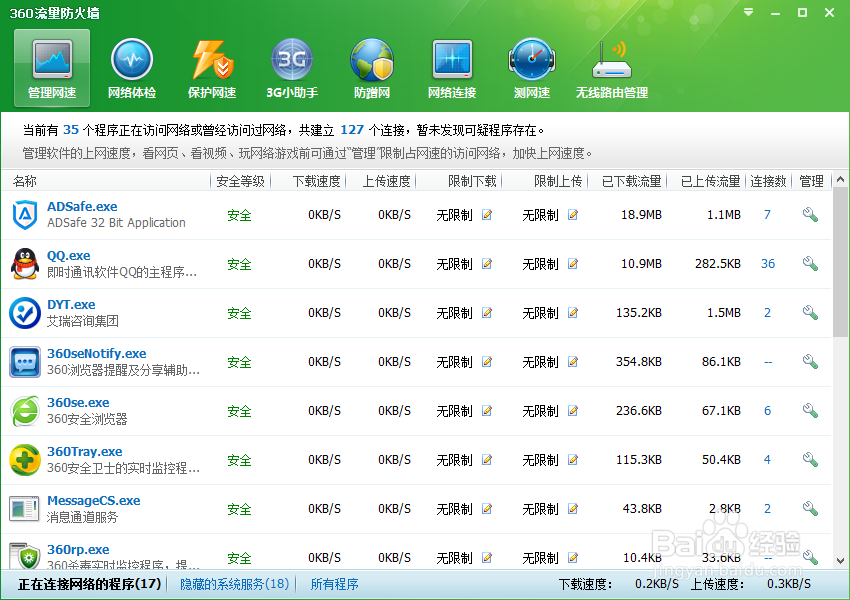This screenshot has height=600, width=850.
Task: Sort by 连接数 column header
Action: [768, 181]
